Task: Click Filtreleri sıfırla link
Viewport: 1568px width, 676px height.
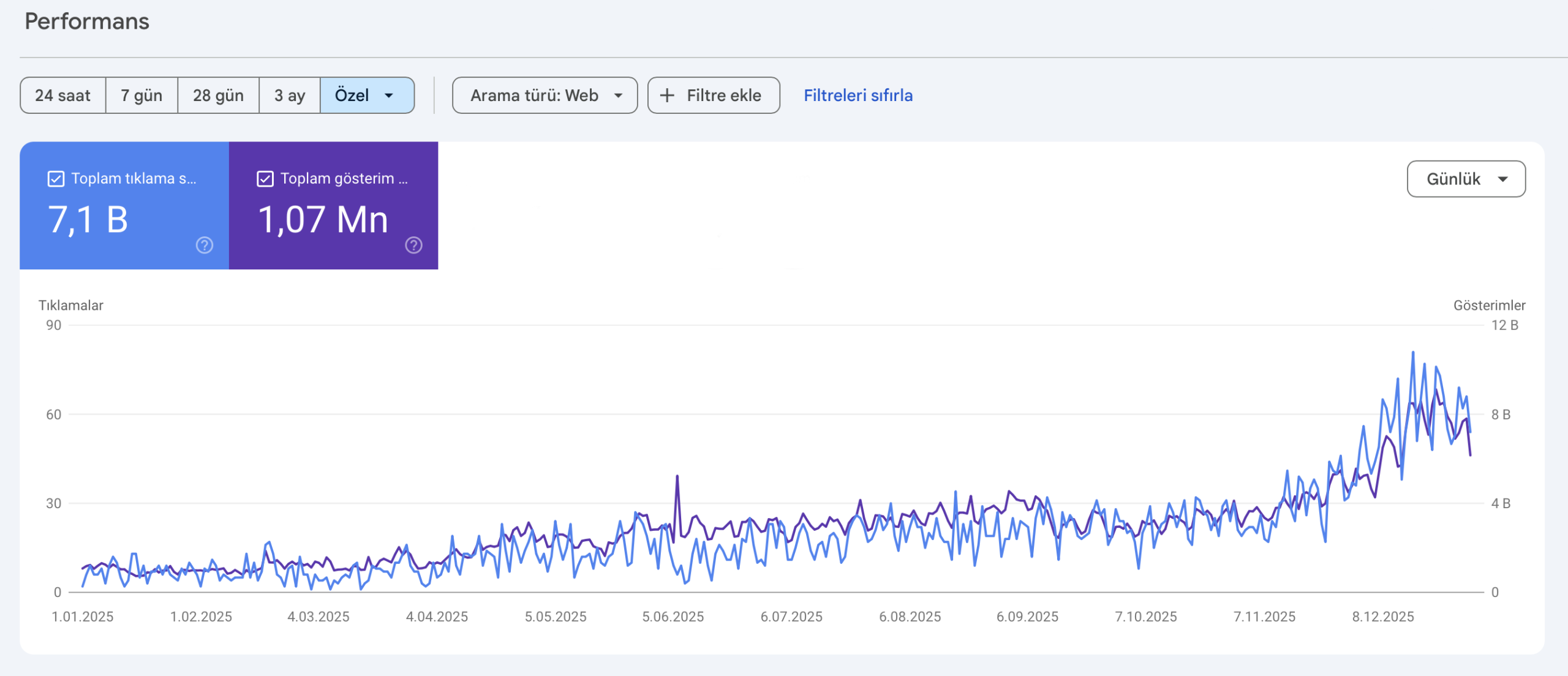Action: point(858,96)
